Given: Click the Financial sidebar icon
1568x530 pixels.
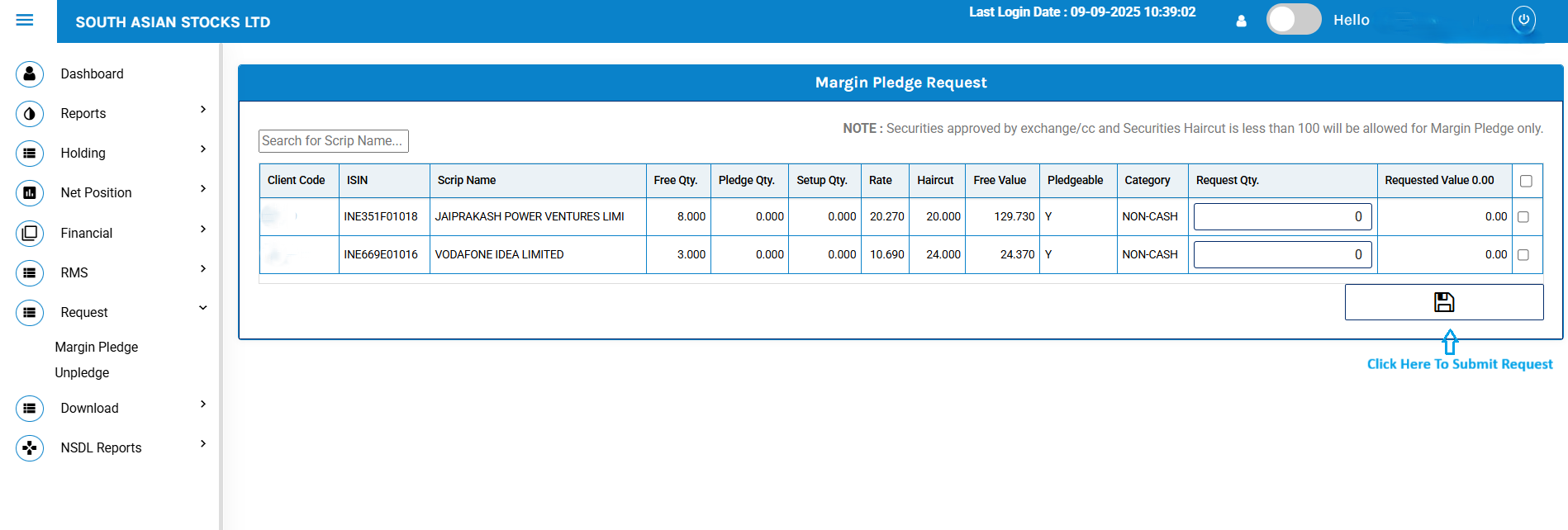Looking at the screenshot, I should tap(30, 234).
